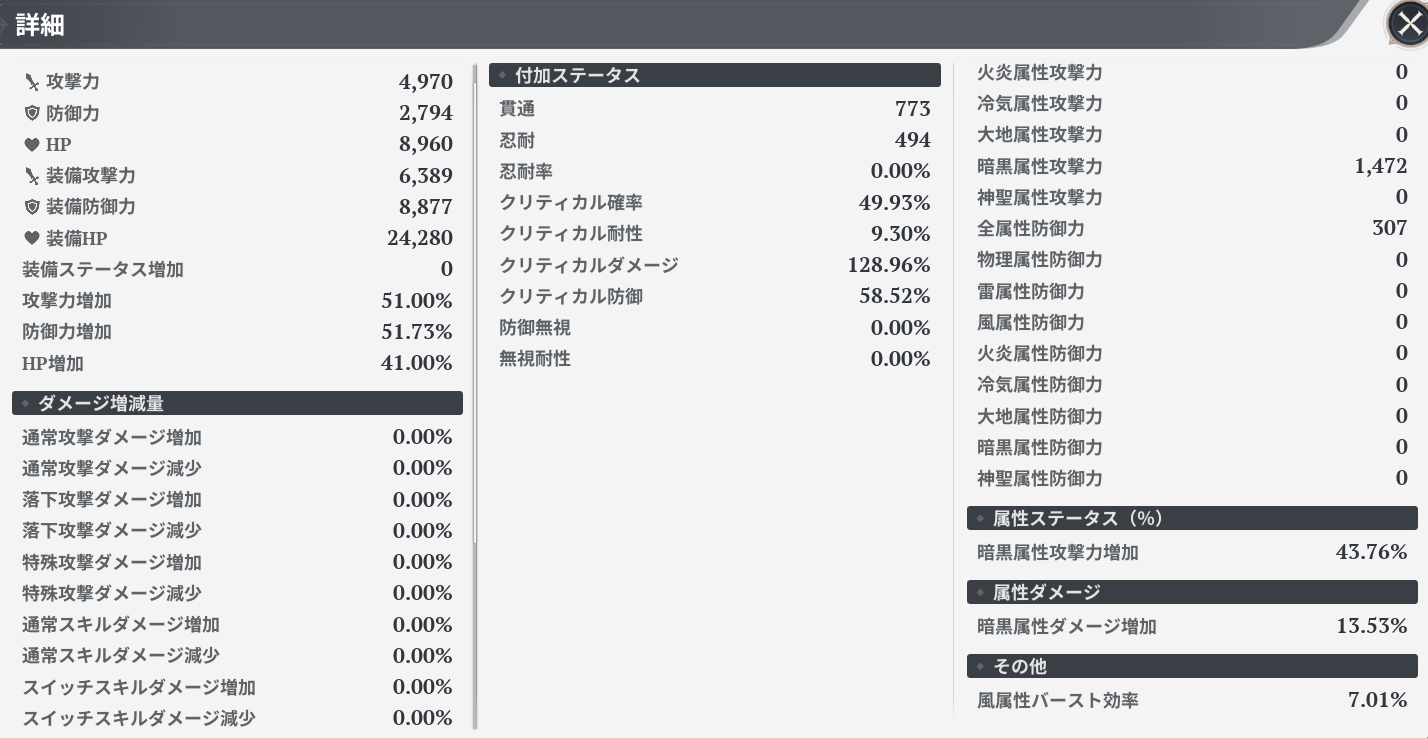Select the 全属性防御力 stat row
The image size is (1428, 738).
point(1192,229)
